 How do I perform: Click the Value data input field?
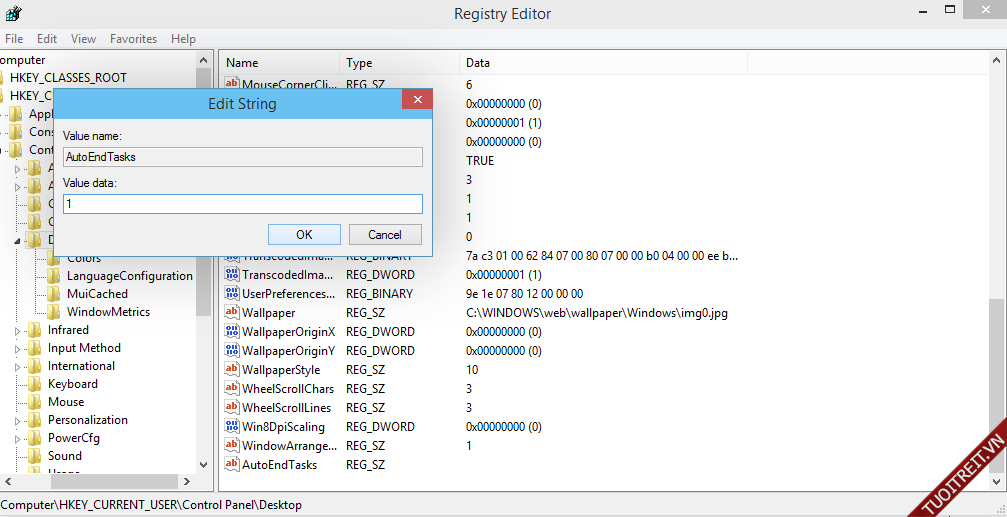click(x=242, y=204)
